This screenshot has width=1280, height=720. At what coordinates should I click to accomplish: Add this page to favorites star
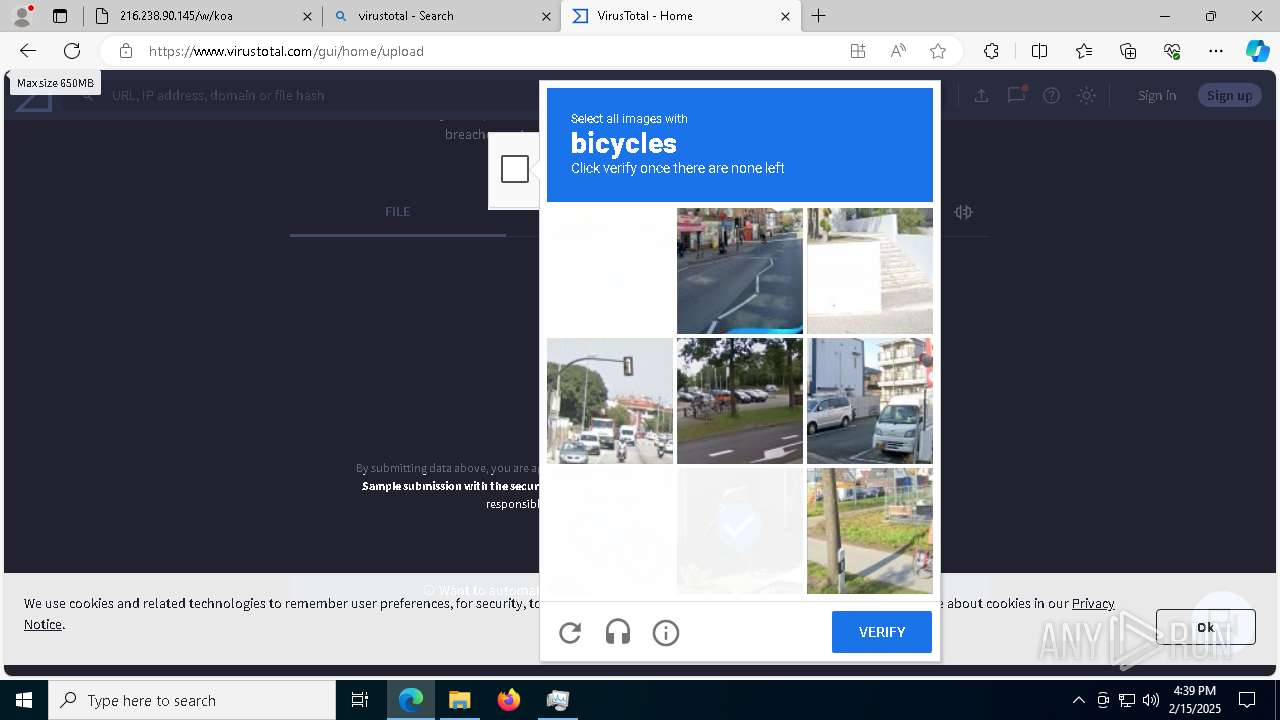click(938, 51)
